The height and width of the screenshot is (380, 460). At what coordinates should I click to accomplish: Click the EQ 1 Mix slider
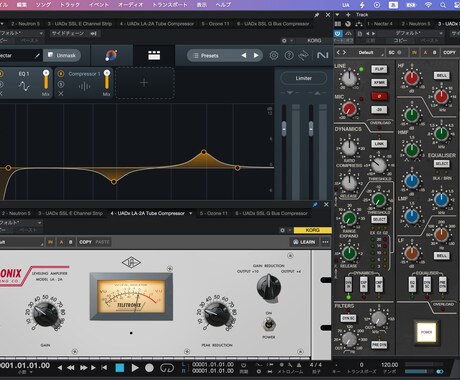coord(46,80)
